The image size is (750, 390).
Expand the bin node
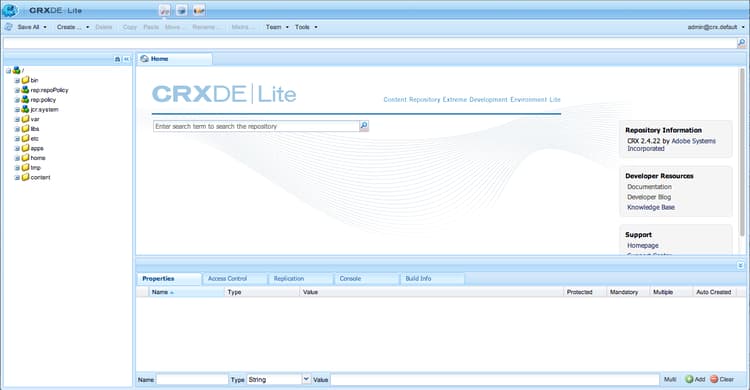17,80
